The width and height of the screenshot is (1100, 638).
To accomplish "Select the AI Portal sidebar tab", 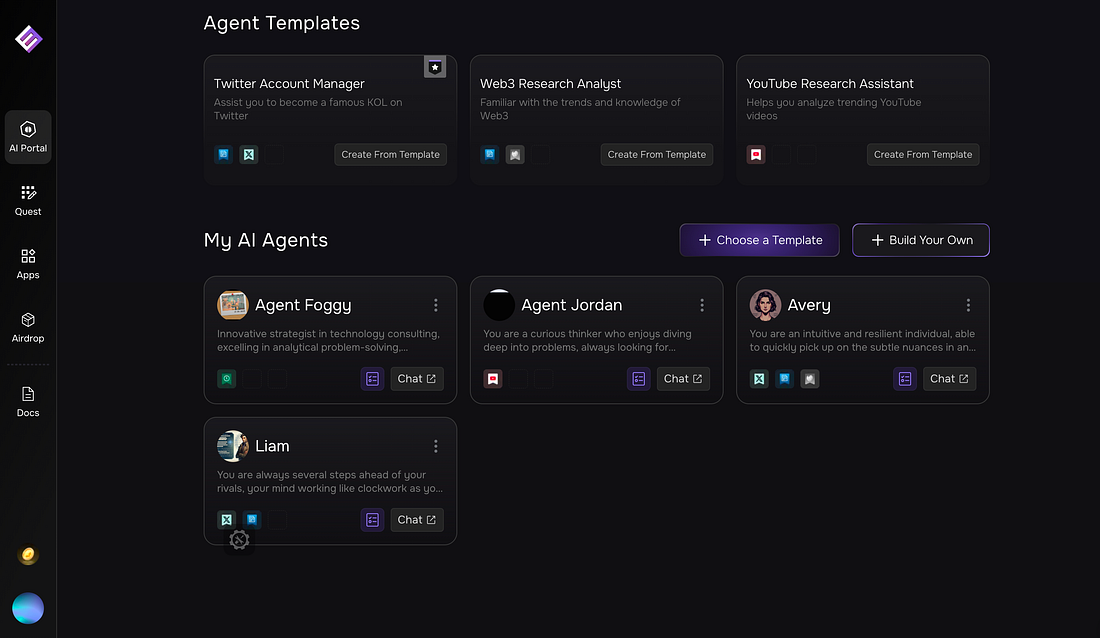I will point(28,137).
